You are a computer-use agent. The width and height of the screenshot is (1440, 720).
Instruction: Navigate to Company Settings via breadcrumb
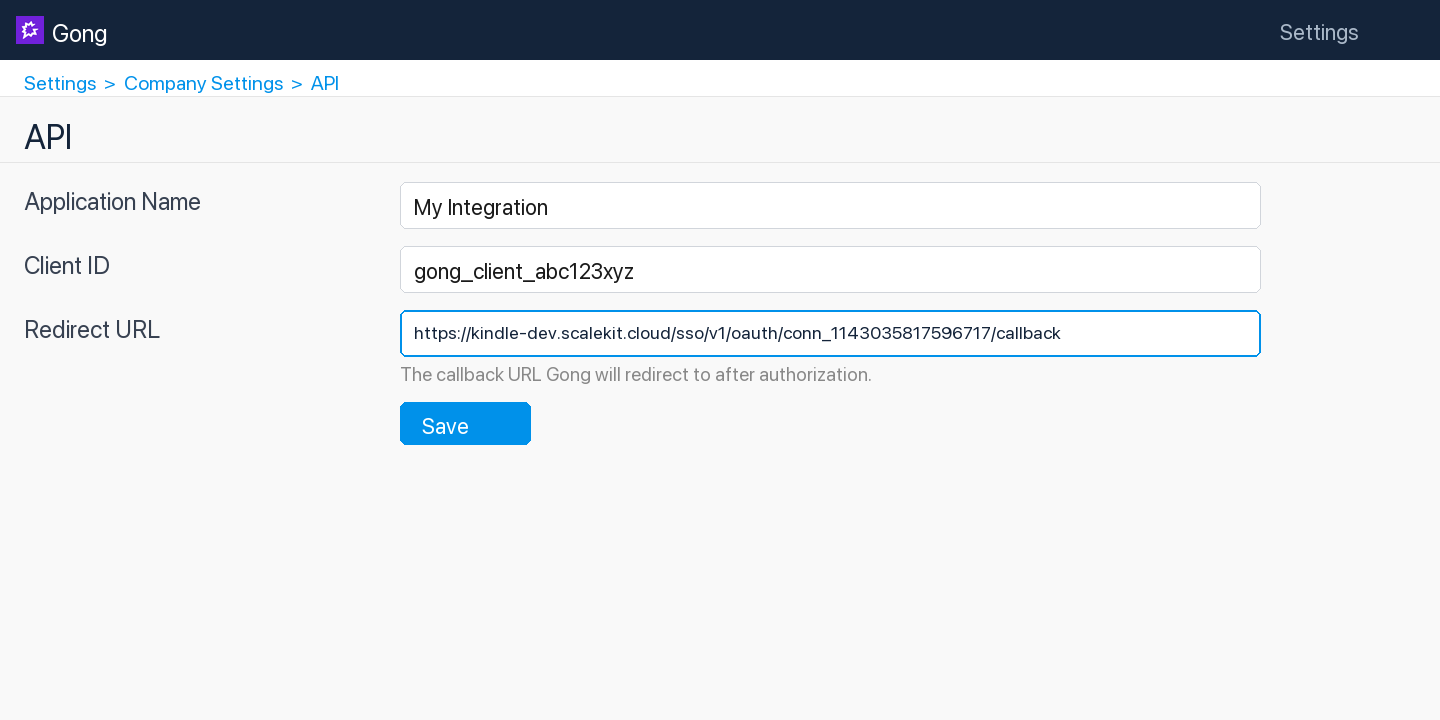click(x=203, y=83)
